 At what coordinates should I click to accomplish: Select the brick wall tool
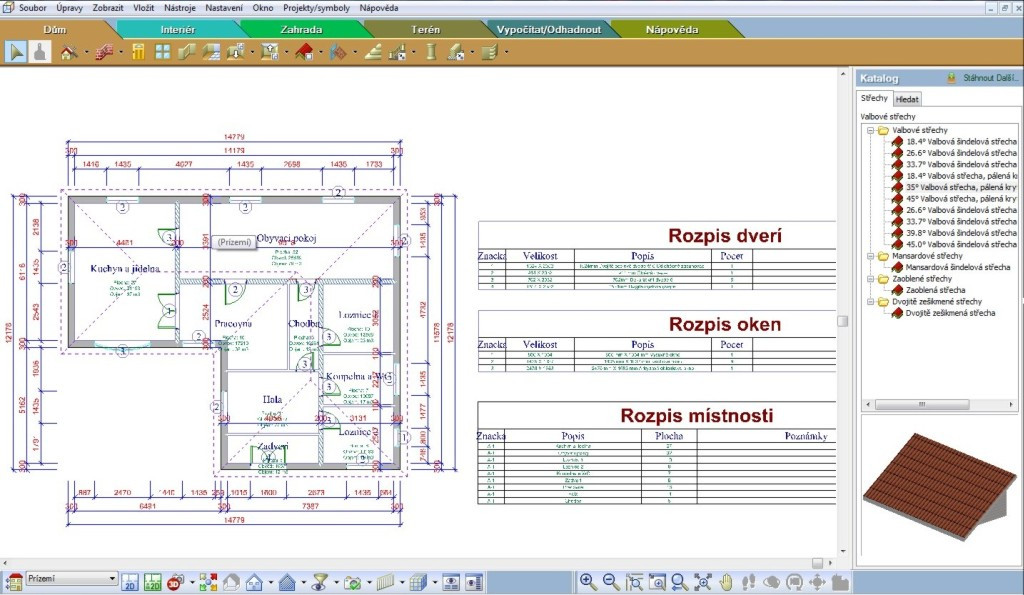click(104, 52)
